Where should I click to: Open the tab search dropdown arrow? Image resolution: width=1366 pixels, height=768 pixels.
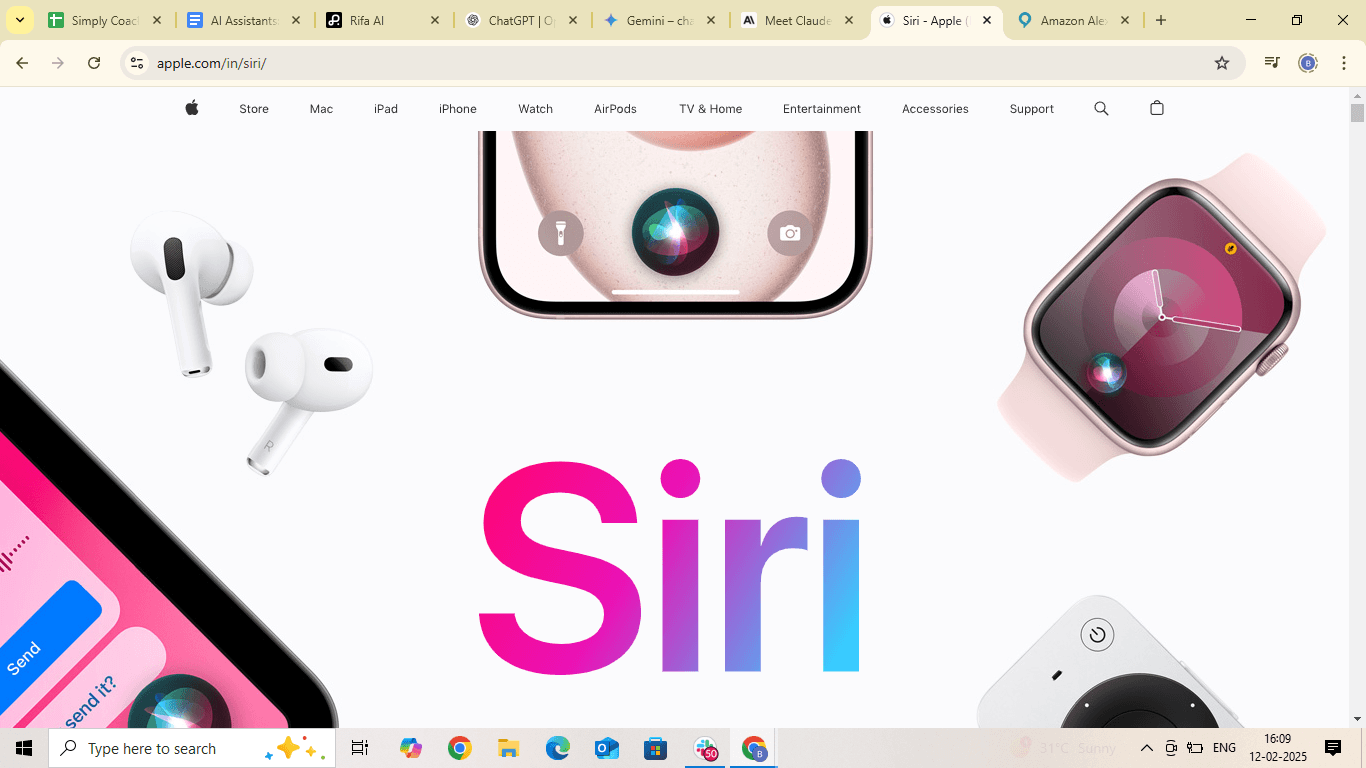click(20, 20)
